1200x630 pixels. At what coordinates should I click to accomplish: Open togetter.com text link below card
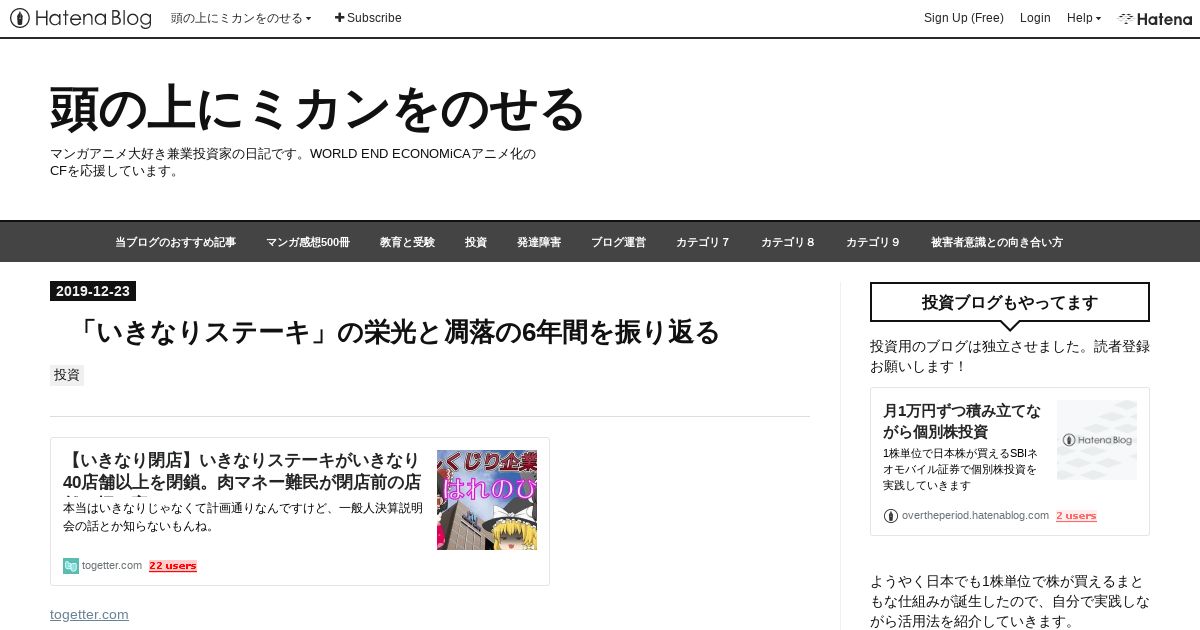(89, 614)
